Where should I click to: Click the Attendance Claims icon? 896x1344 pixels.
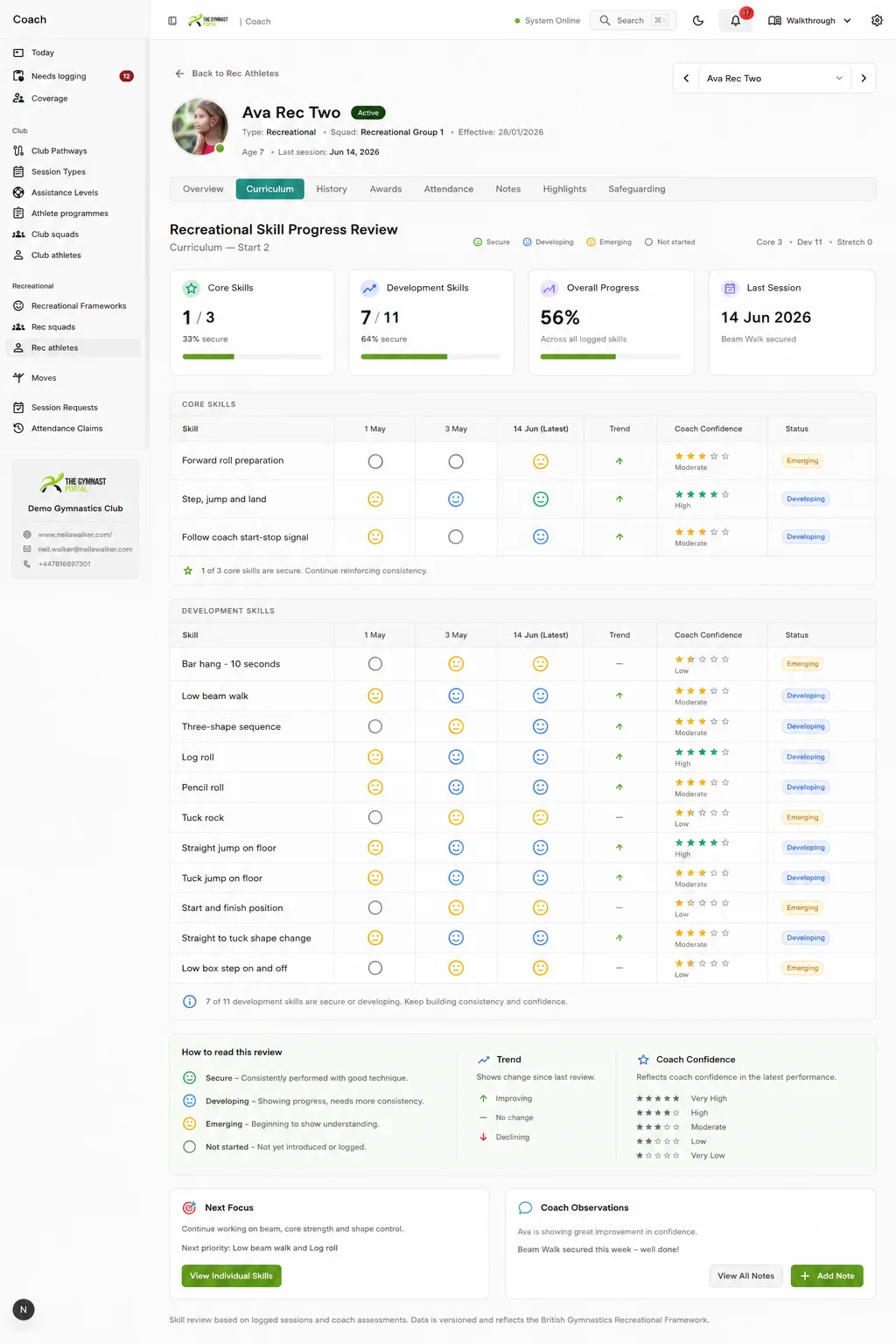click(18, 429)
